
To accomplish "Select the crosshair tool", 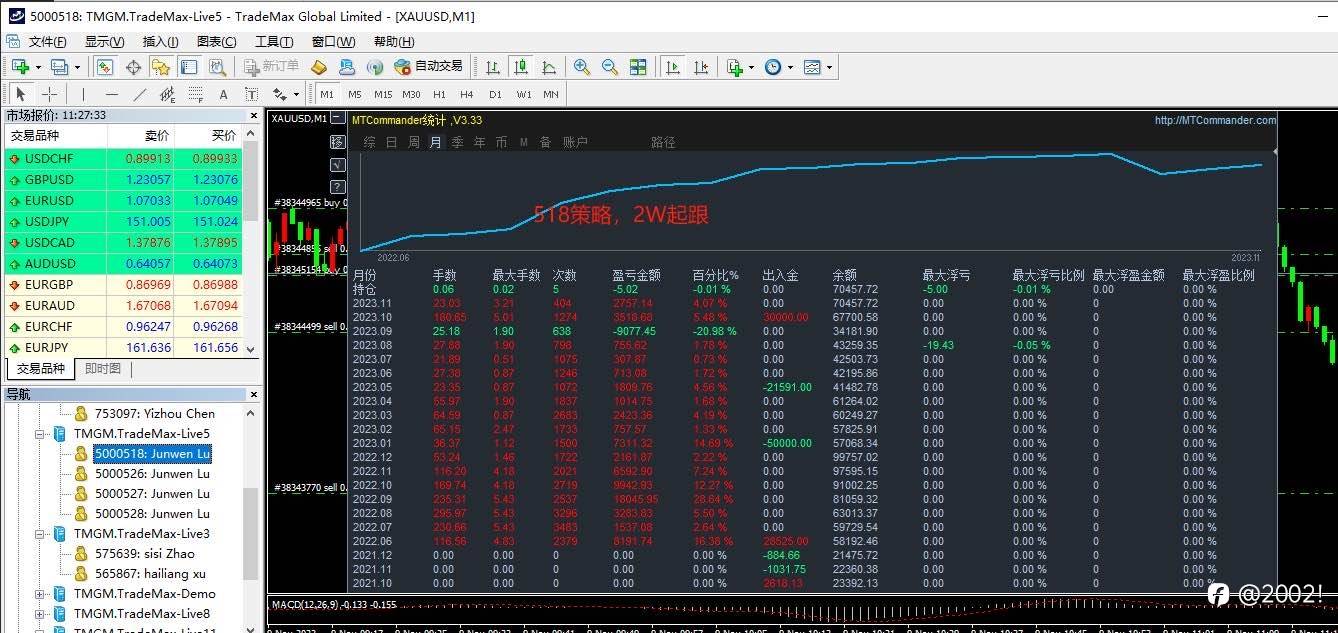I will click(49, 94).
